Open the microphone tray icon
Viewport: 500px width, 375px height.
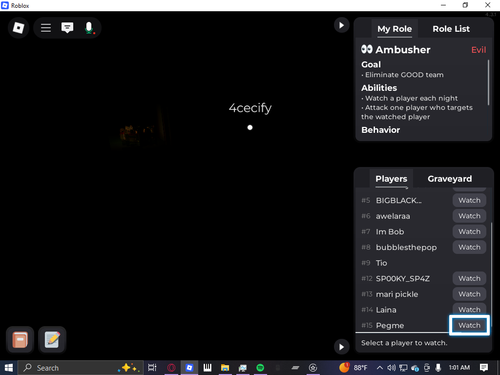coord(438,368)
